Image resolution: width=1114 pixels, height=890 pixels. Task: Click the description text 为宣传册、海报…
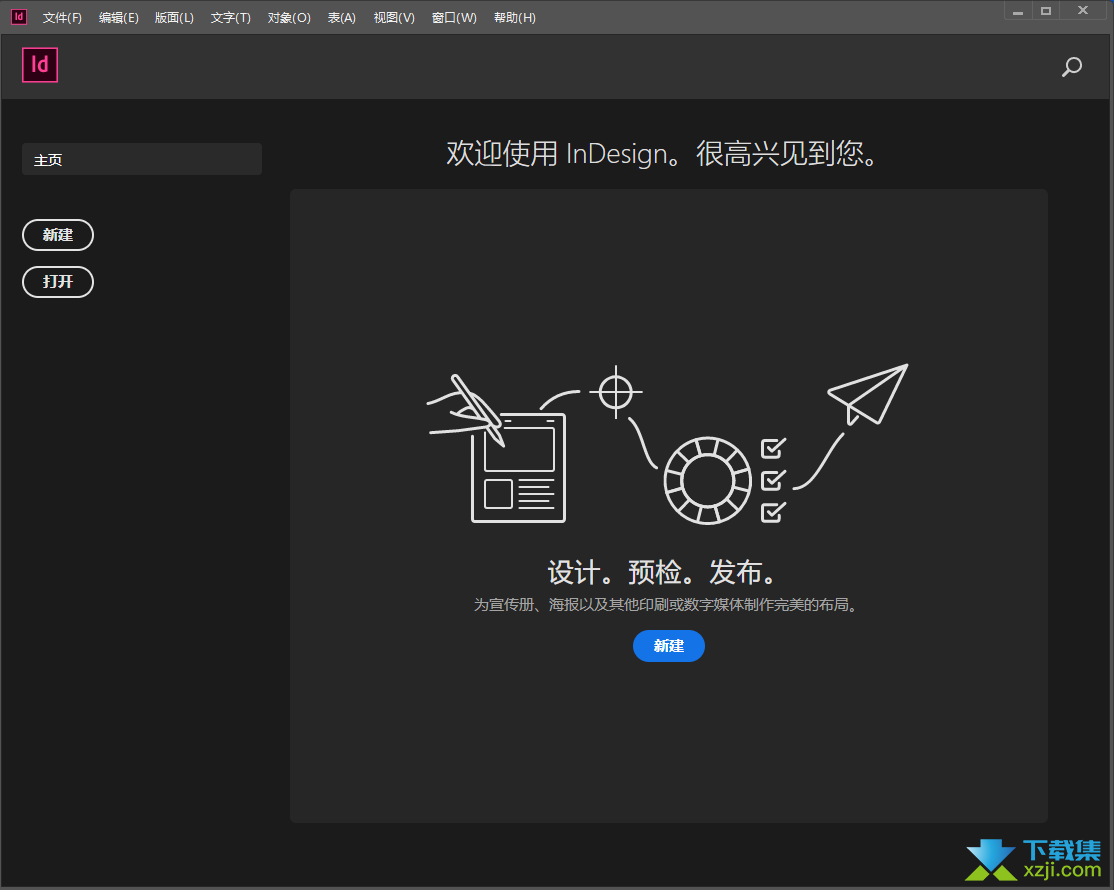667,604
